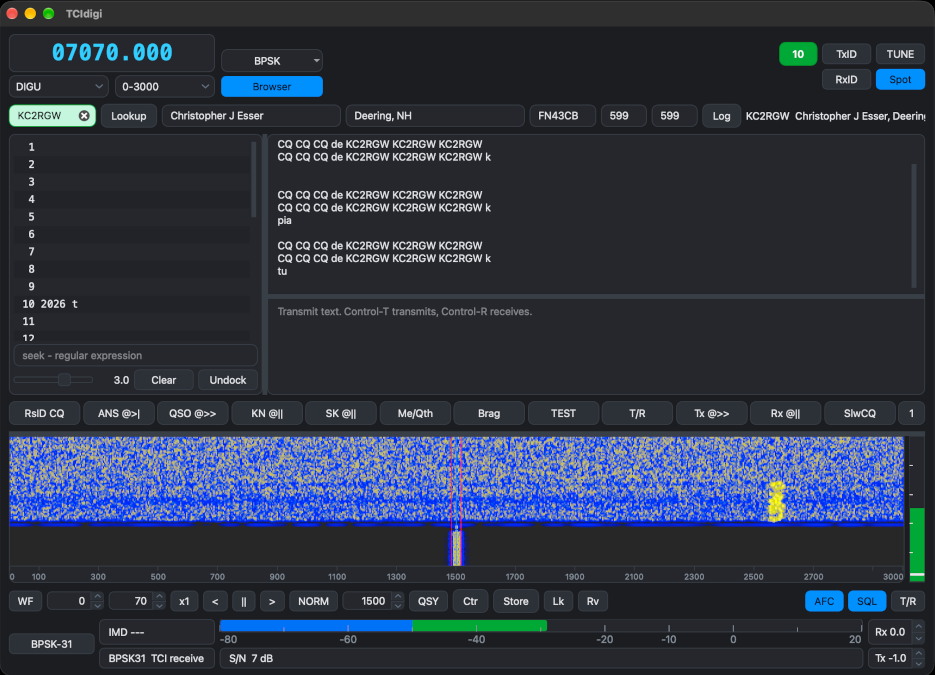Pause waterfall with the || button
Screen dimensions: 935x675
pyautogui.click(x=243, y=601)
